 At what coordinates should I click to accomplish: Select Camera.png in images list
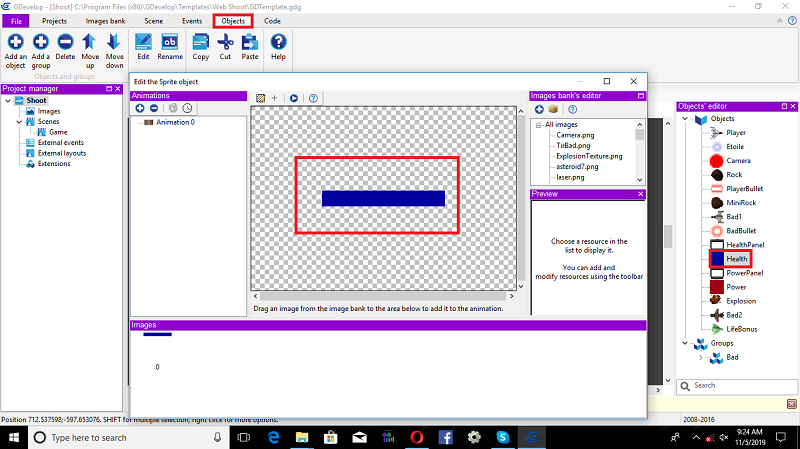click(575, 135)
